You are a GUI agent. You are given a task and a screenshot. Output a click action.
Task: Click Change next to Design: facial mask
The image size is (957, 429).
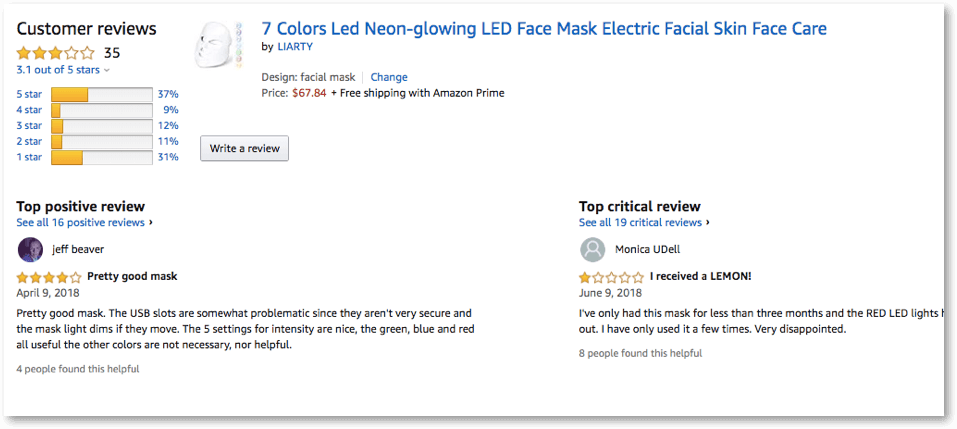pyautogui.click(x=389, y=77)
